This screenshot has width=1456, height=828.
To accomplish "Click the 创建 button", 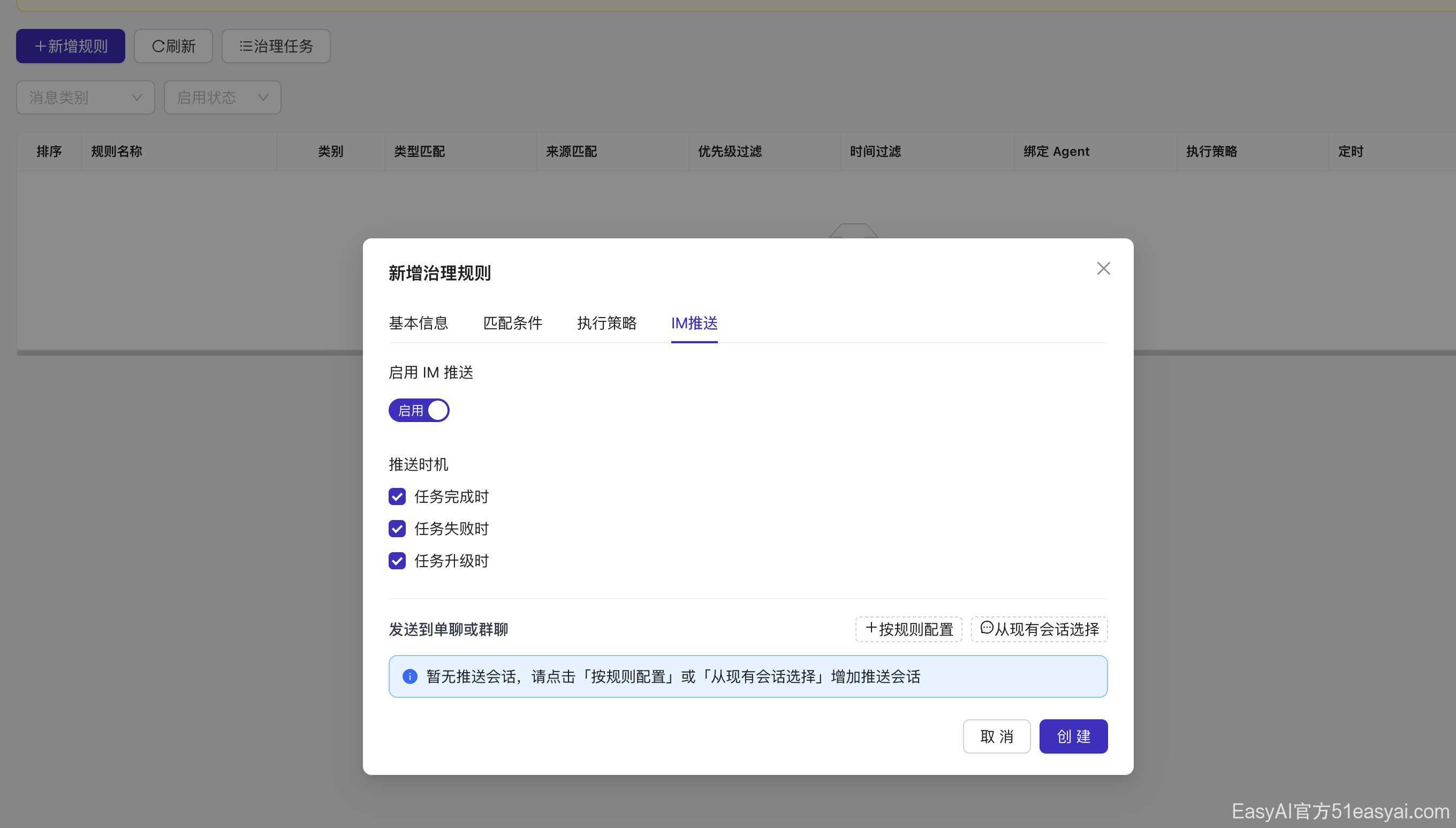I will [1073, 736].
